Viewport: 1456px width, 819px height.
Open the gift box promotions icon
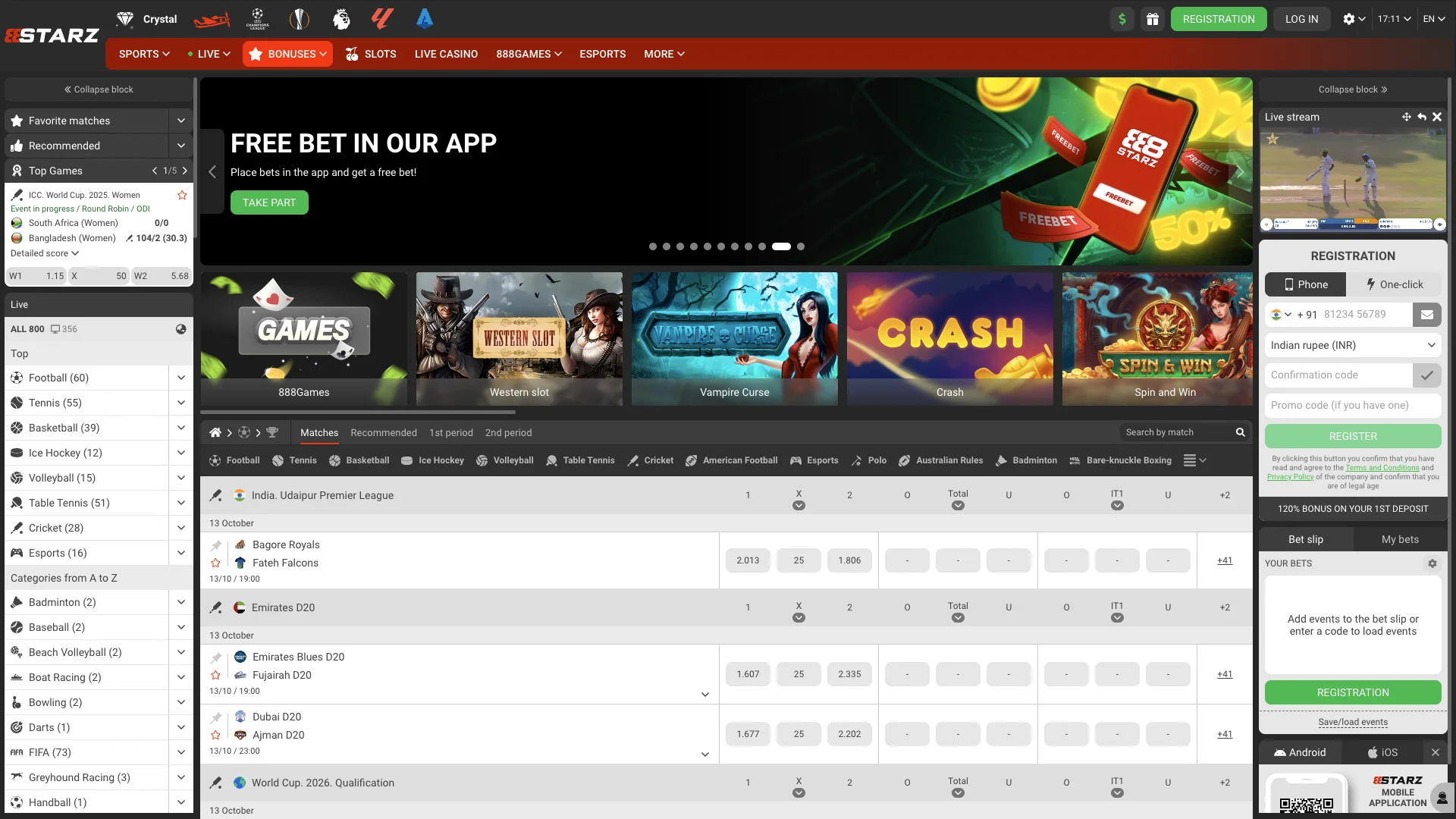click(x=1153, y=19)
